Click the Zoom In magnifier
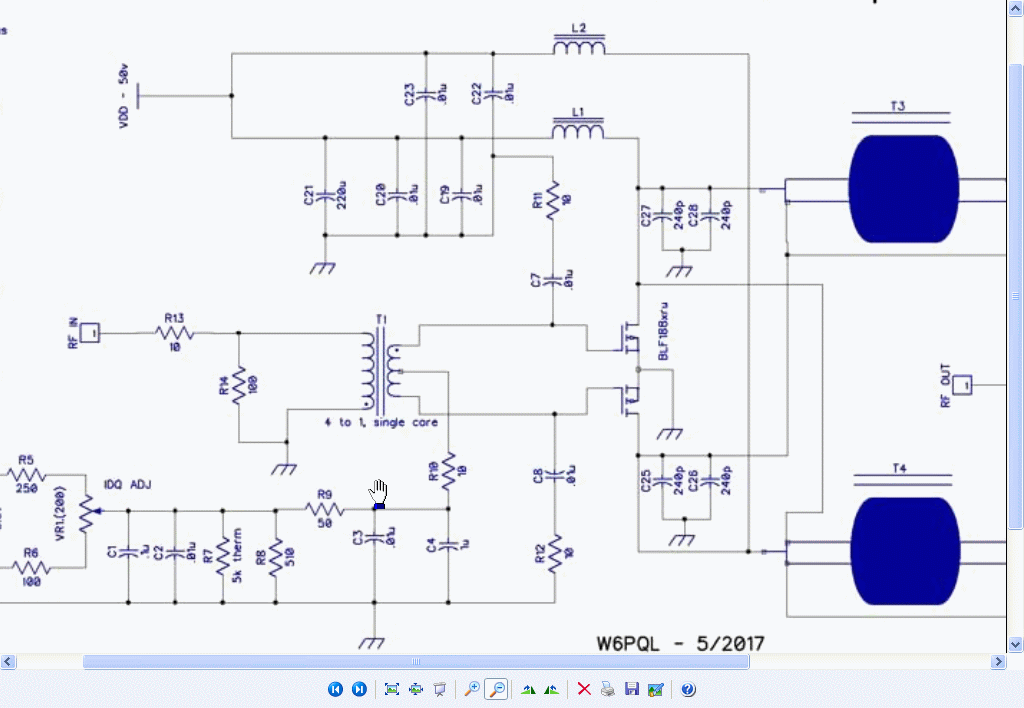Image resolution: width=1024 pixels, height=708 pixels. pyautogui.click(x=472, y=689)
